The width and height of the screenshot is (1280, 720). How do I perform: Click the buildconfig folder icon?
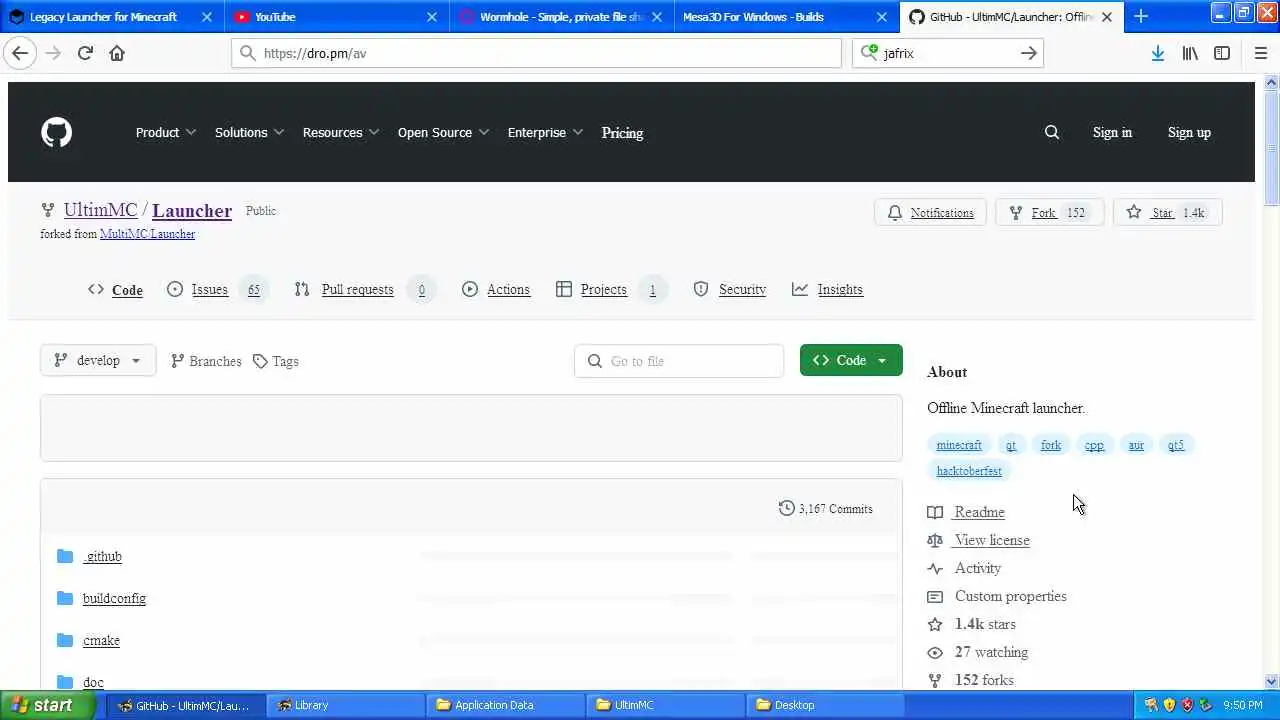[x=65, y=598]
